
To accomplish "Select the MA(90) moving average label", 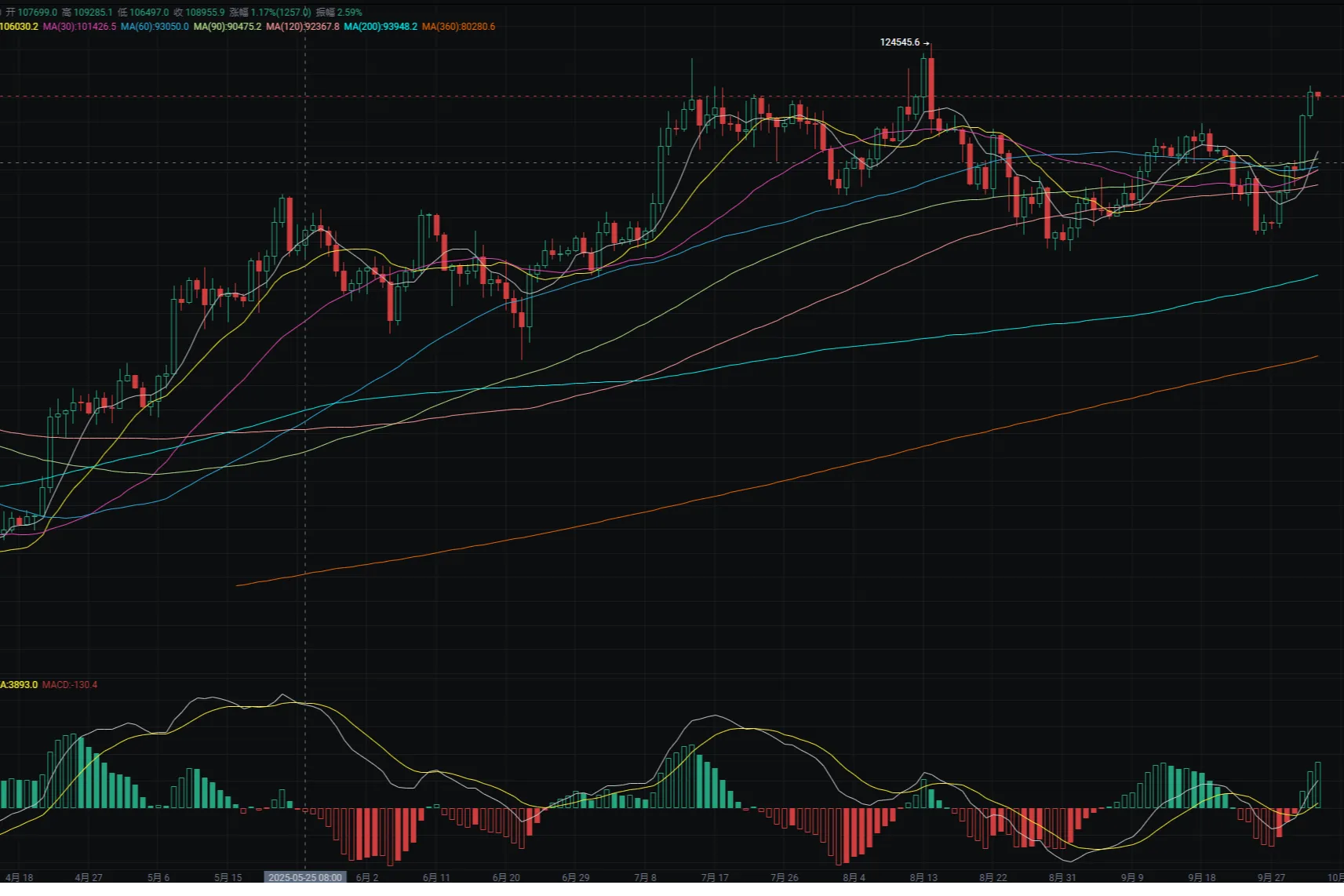I will click(228, 27).
